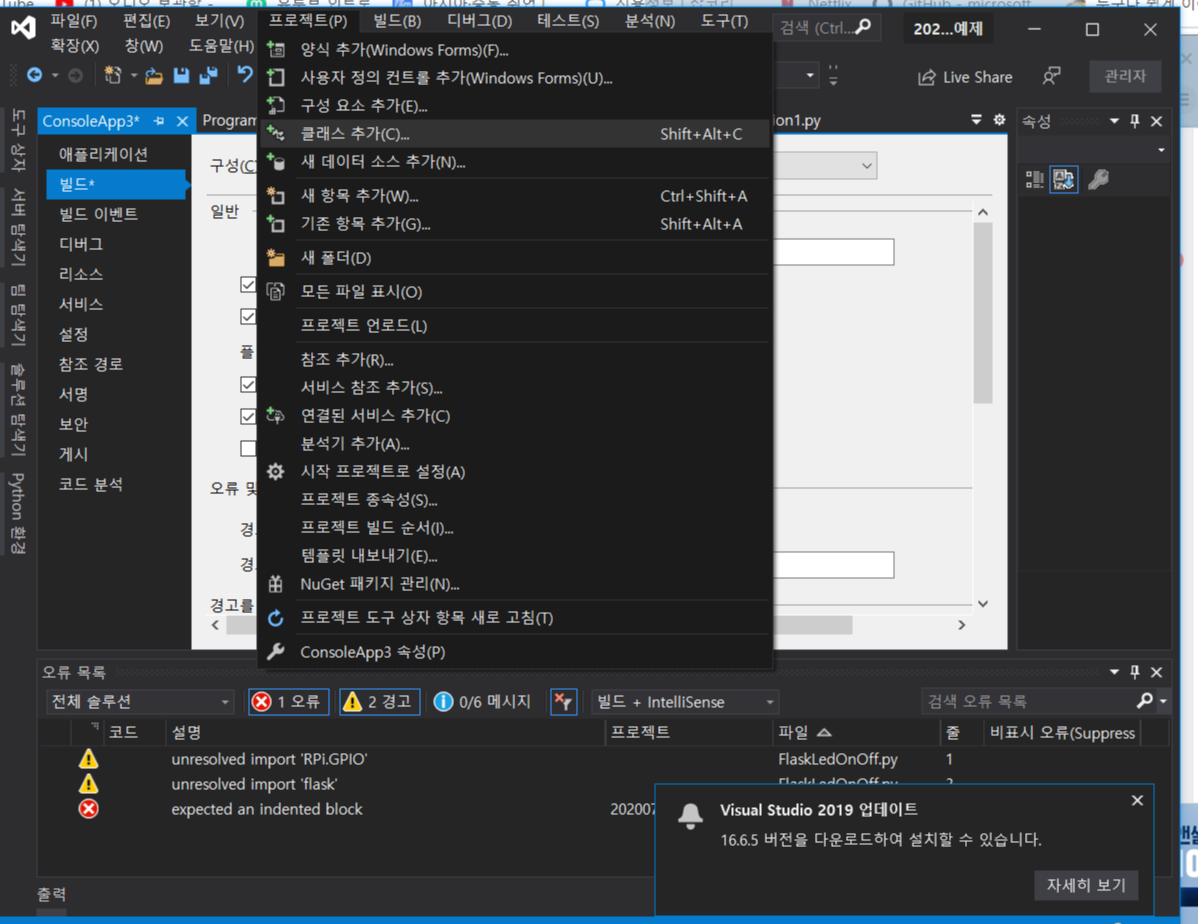Open the File (파일) menu

pyautogui.click(x=73, y=21)
